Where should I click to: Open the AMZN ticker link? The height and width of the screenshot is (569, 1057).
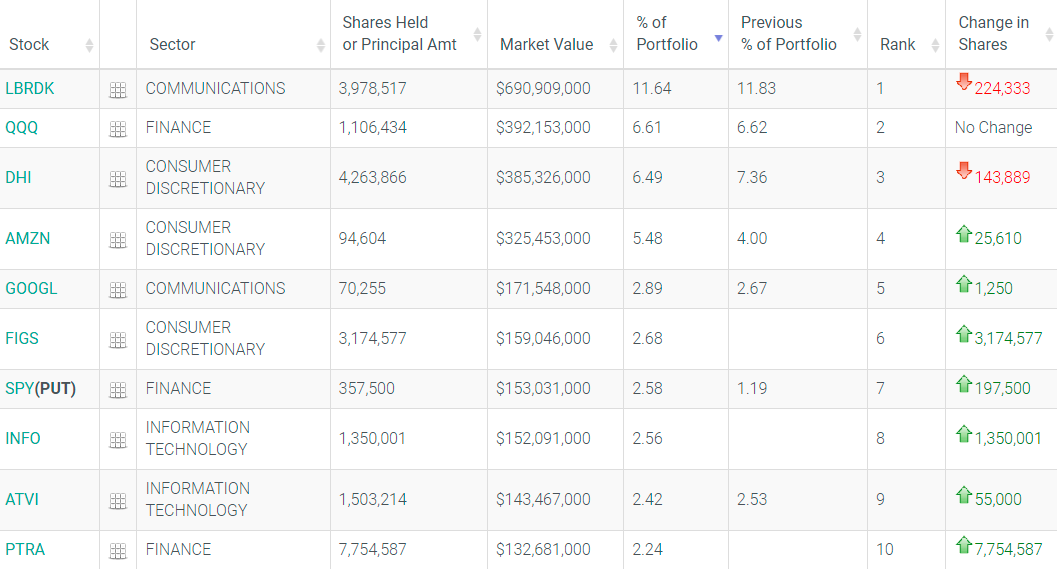coord(28,238)
